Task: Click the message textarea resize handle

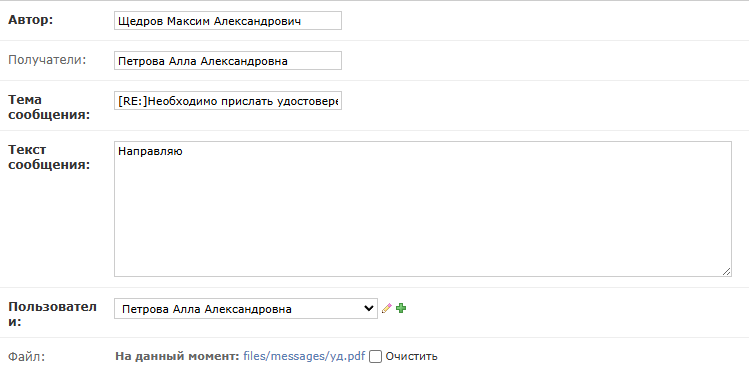Action: click(x=727, y=271)
